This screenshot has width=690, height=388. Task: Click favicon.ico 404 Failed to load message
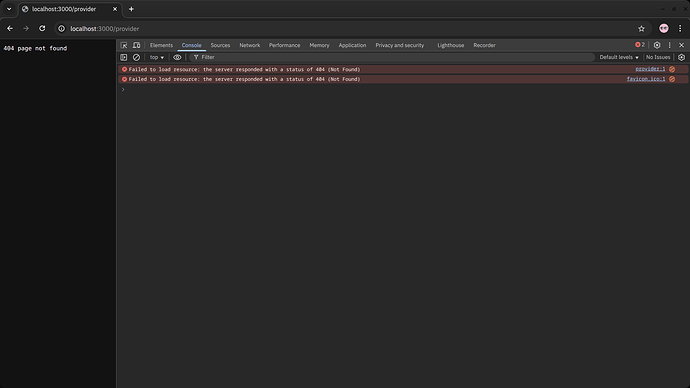pyautogui.click(x=244, y=79)
